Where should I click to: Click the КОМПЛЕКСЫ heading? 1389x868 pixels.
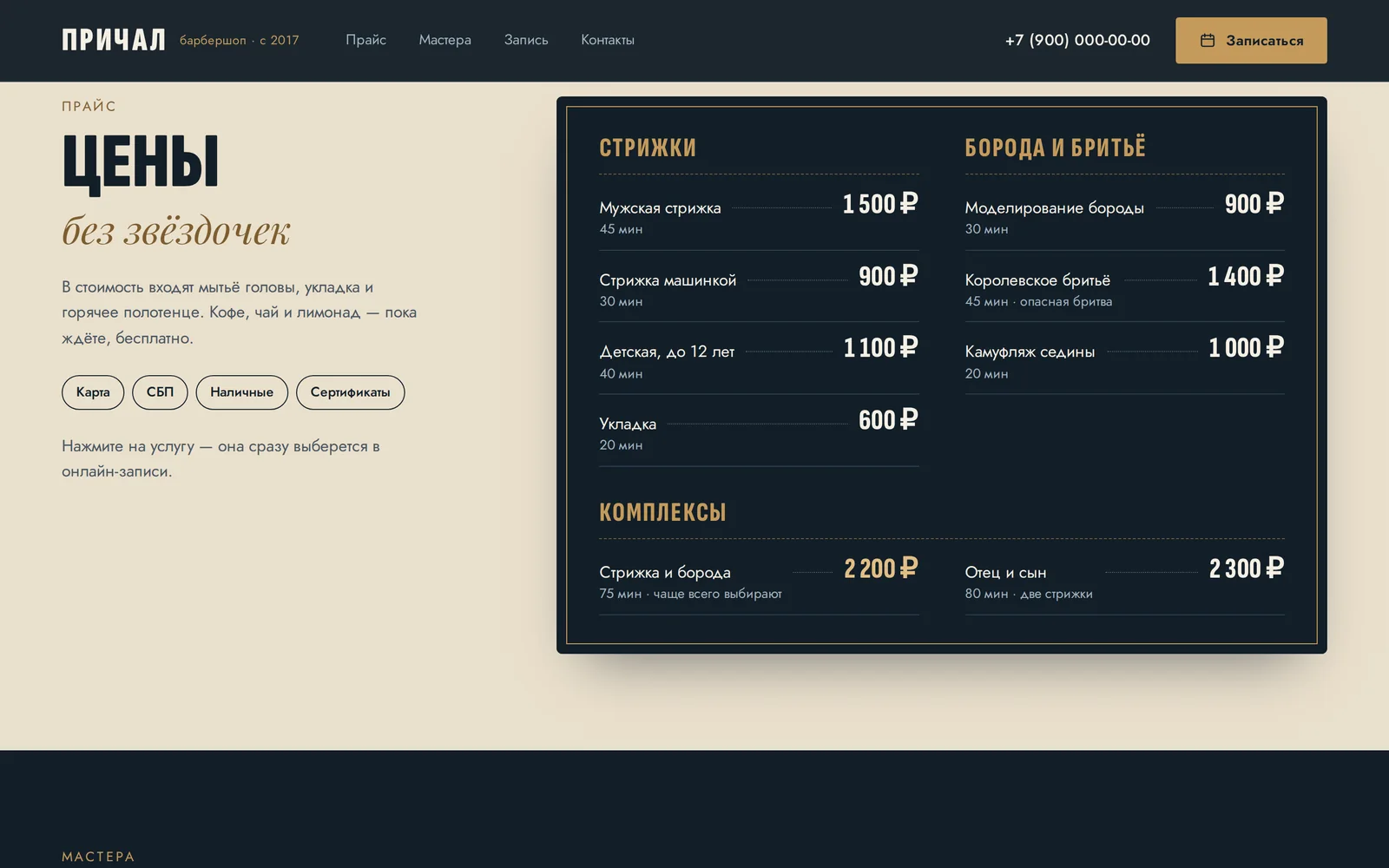click(x=662, y=512)
